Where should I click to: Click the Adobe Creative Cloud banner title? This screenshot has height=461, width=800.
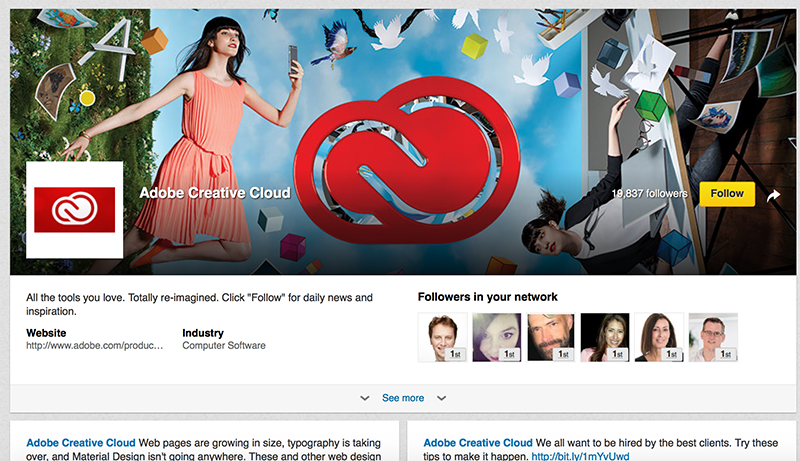(x=215, y=193)
